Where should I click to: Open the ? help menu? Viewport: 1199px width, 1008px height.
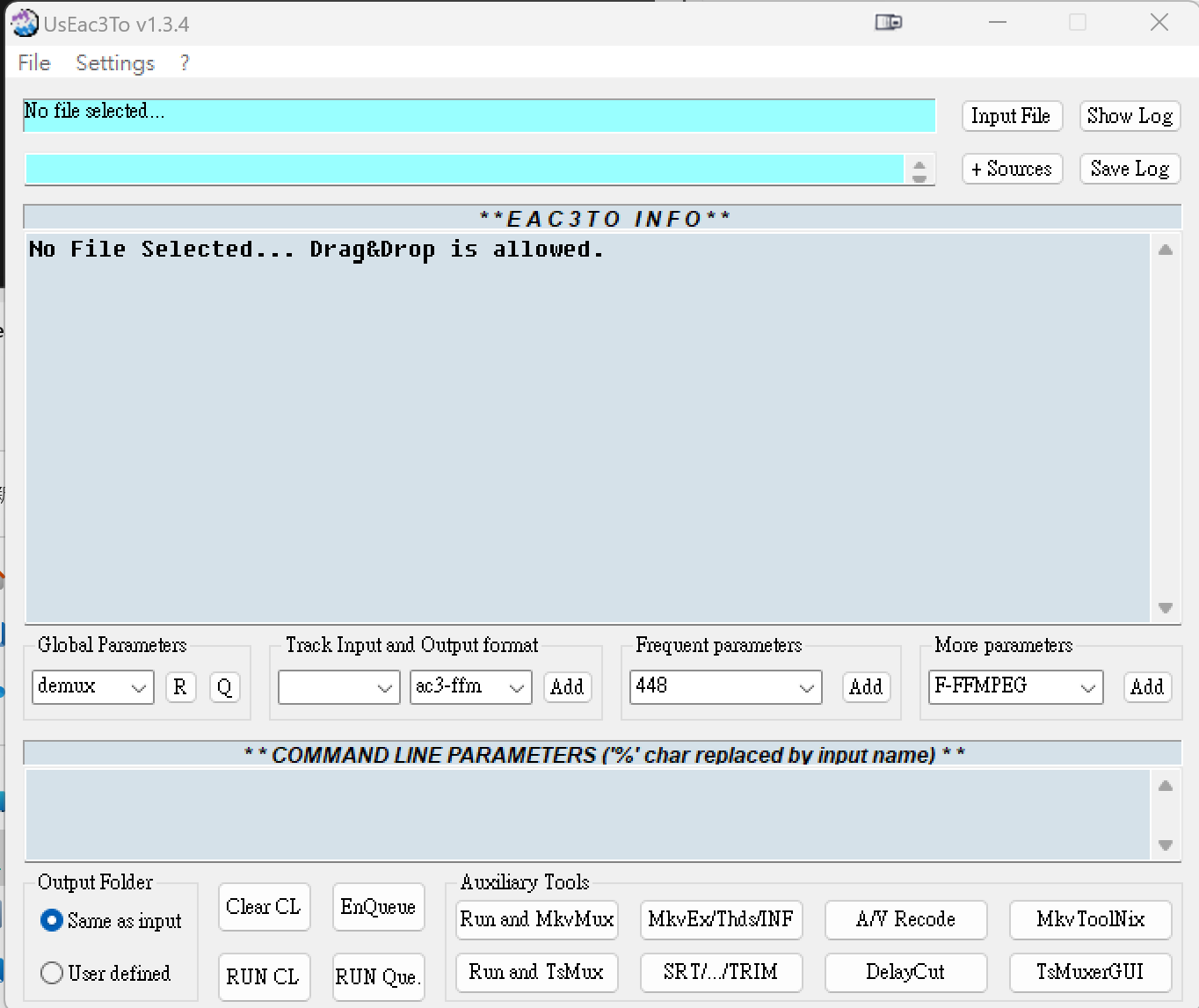185,63
